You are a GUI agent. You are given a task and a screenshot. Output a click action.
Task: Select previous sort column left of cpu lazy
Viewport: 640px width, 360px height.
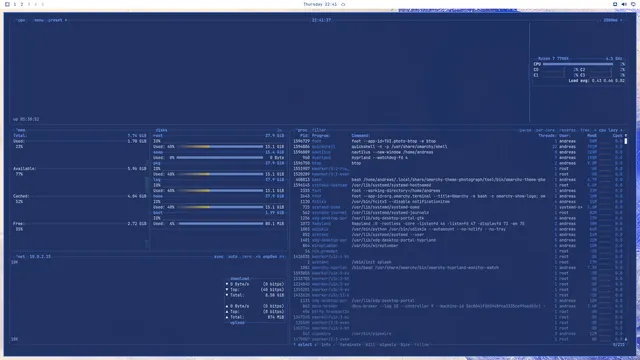coord(595,130)
